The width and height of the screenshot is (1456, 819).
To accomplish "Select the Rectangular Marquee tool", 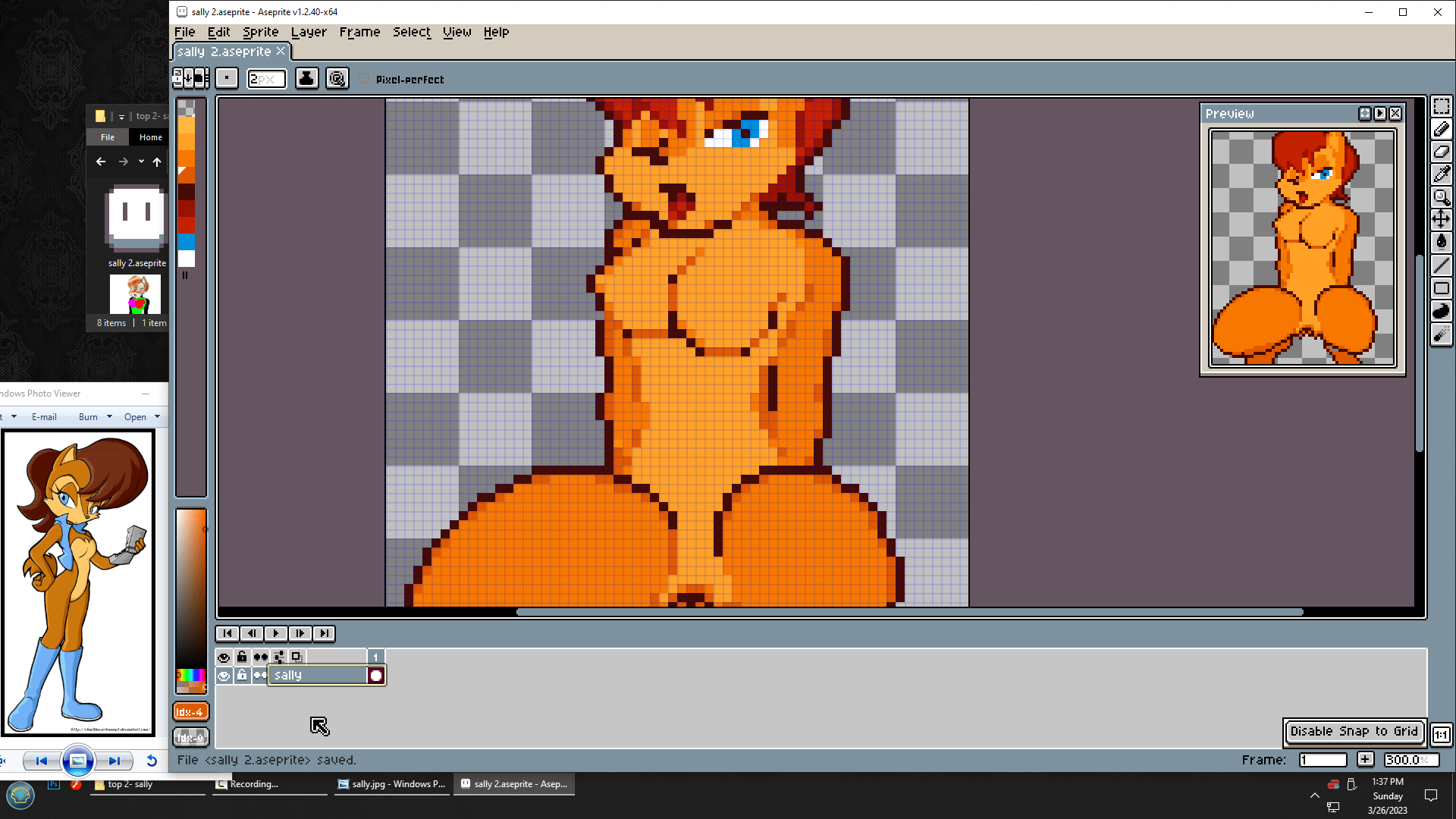I will [1441, 107].
